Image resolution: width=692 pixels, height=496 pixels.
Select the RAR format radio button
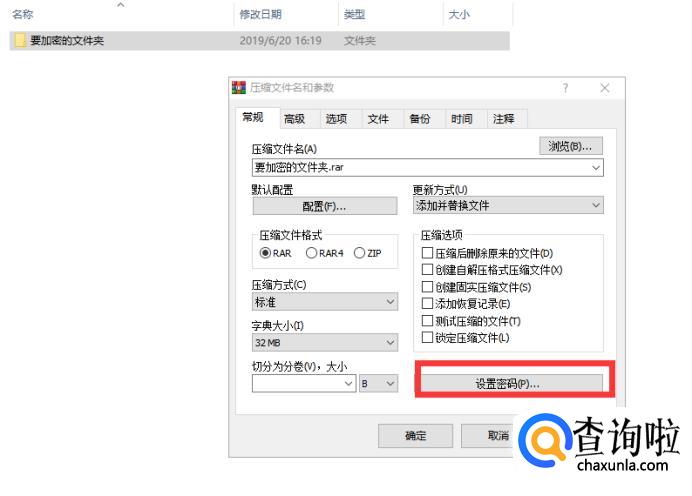click(x=266, y=253)
